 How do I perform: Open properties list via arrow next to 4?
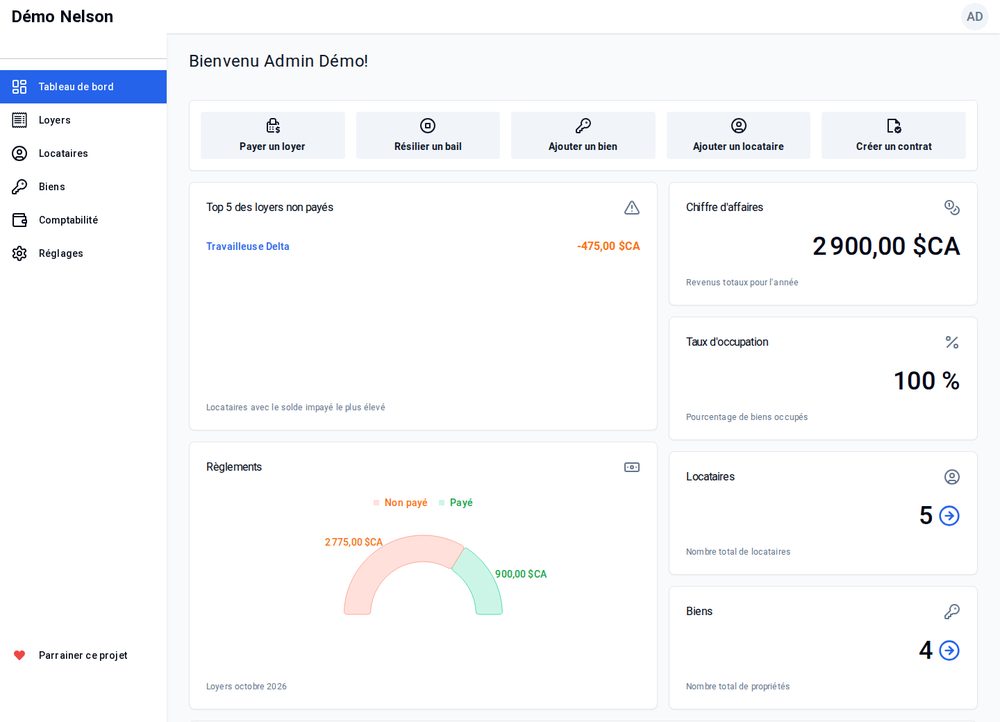(x=949, y=650)
